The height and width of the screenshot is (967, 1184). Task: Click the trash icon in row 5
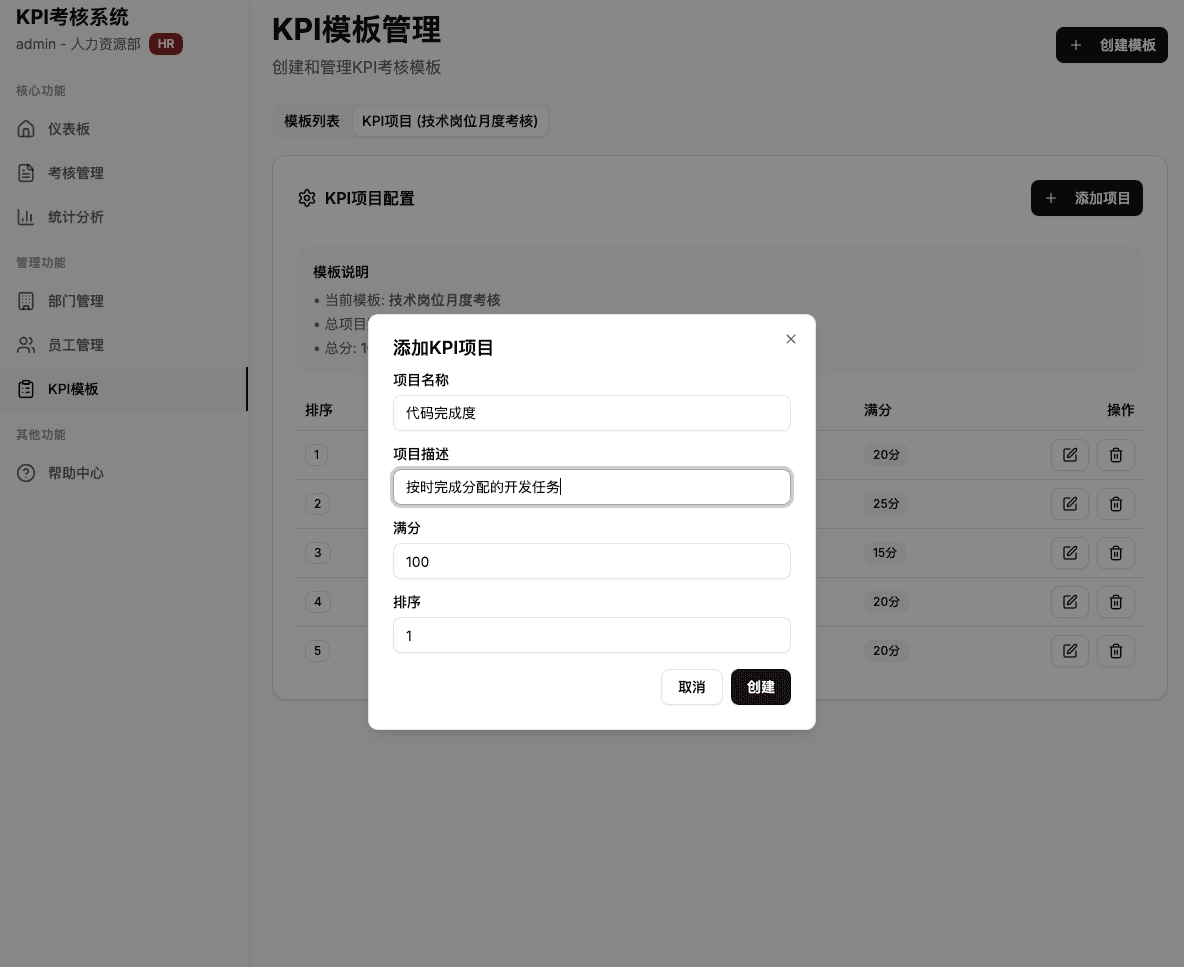click(x=1116, y=651)
